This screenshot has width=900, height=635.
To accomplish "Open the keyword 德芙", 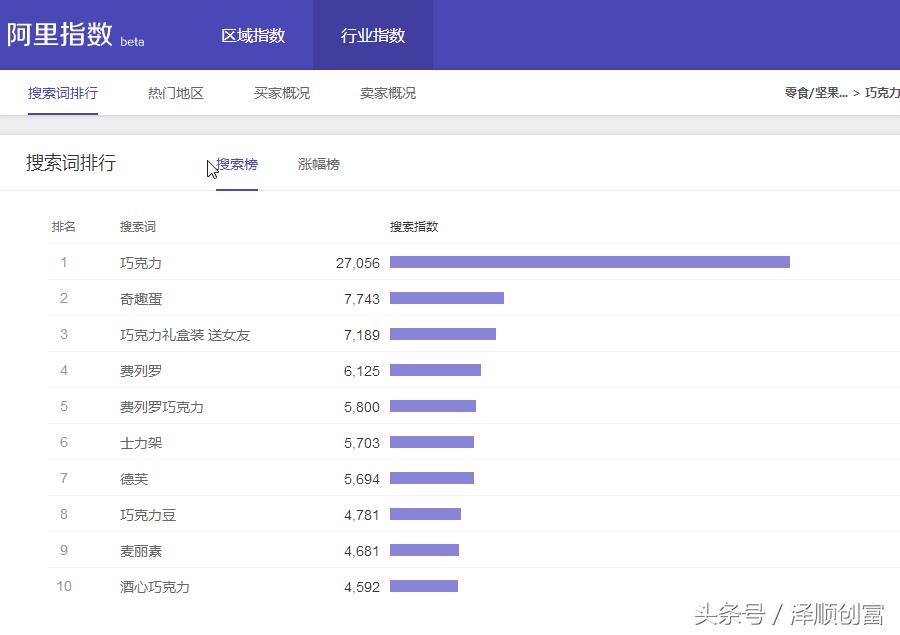I will click(x=128, y=478).
